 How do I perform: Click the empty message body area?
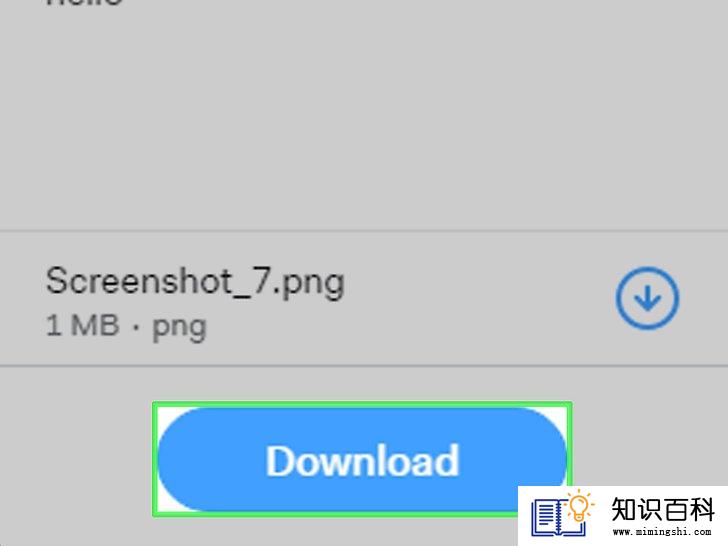point(364,118)
